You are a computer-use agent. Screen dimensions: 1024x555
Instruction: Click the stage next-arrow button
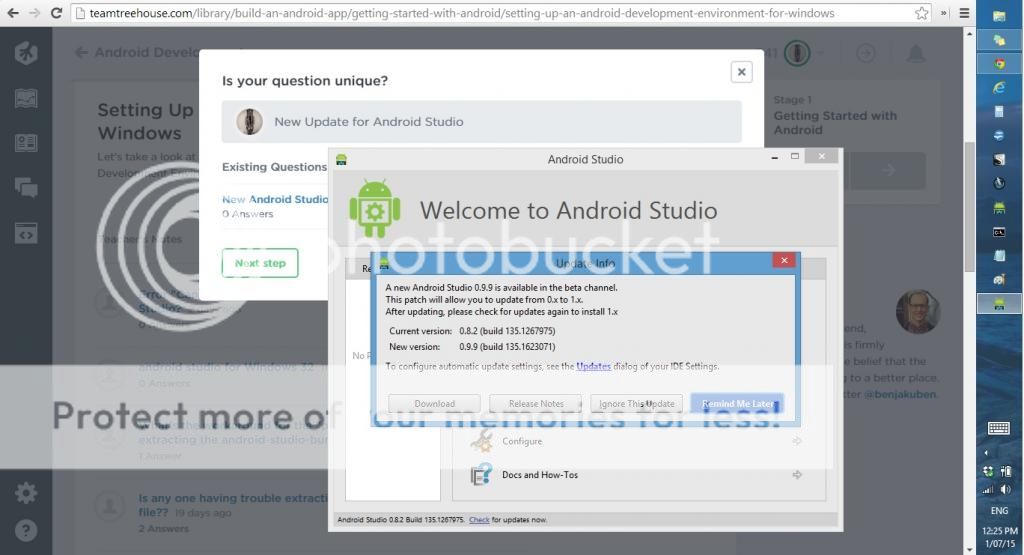[x=888, y=170]
